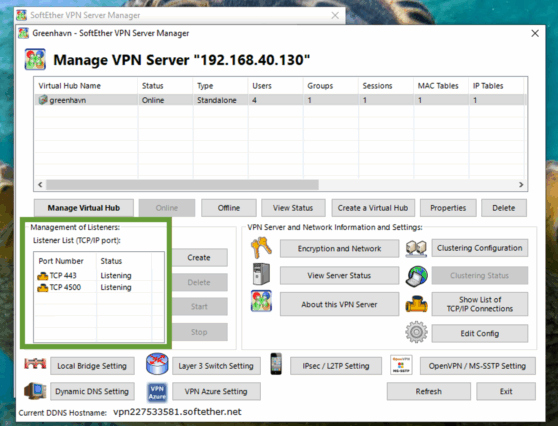The image size is (558, 426).
Task: Click the Groups column header
Action: [x=331, y=86]
